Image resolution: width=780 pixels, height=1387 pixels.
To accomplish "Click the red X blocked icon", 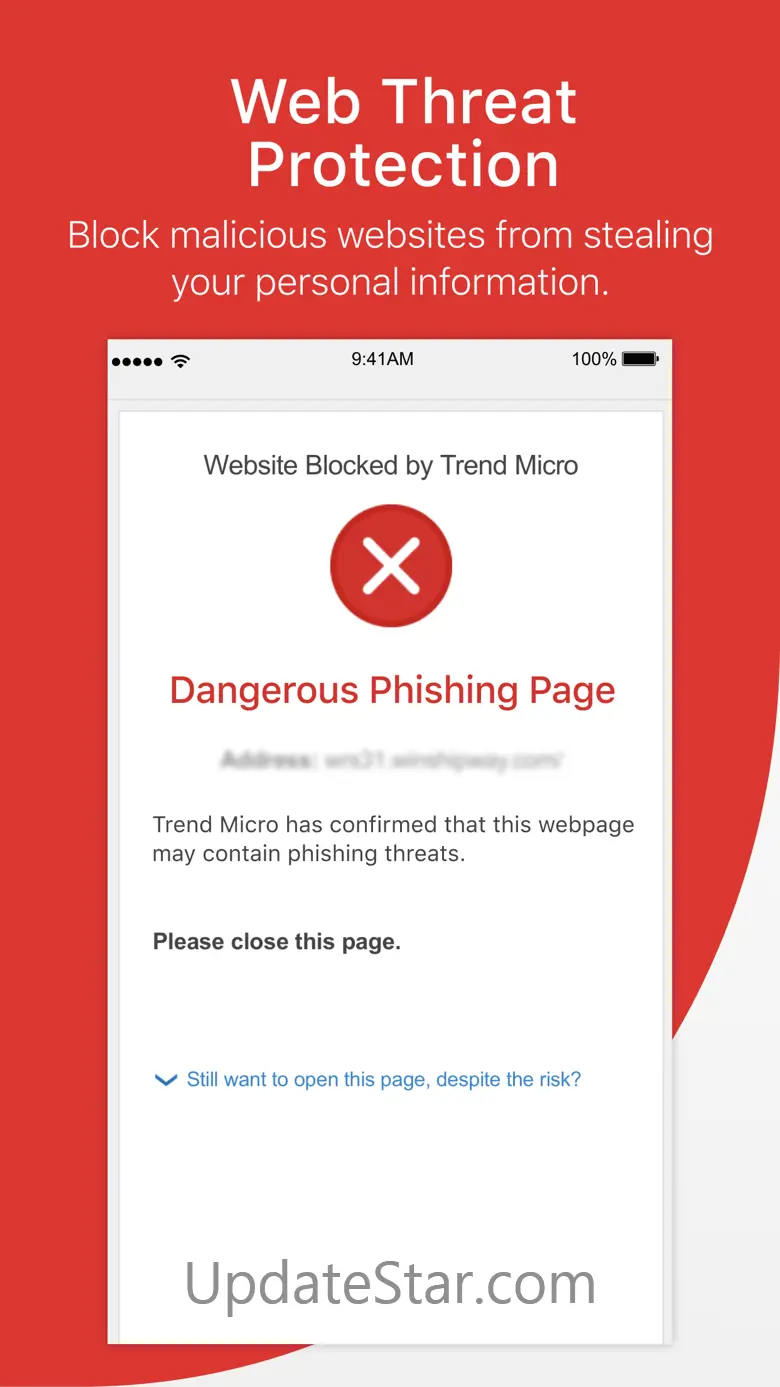I will [x=391, y=566].
